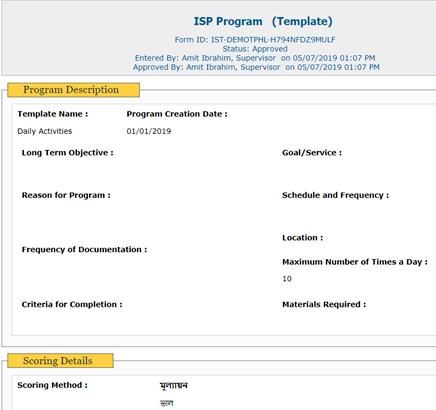Click the 'Program Creation Date :' label
Image resolution: width=436 pixels, height=410 pixels.
coord(177,114)
